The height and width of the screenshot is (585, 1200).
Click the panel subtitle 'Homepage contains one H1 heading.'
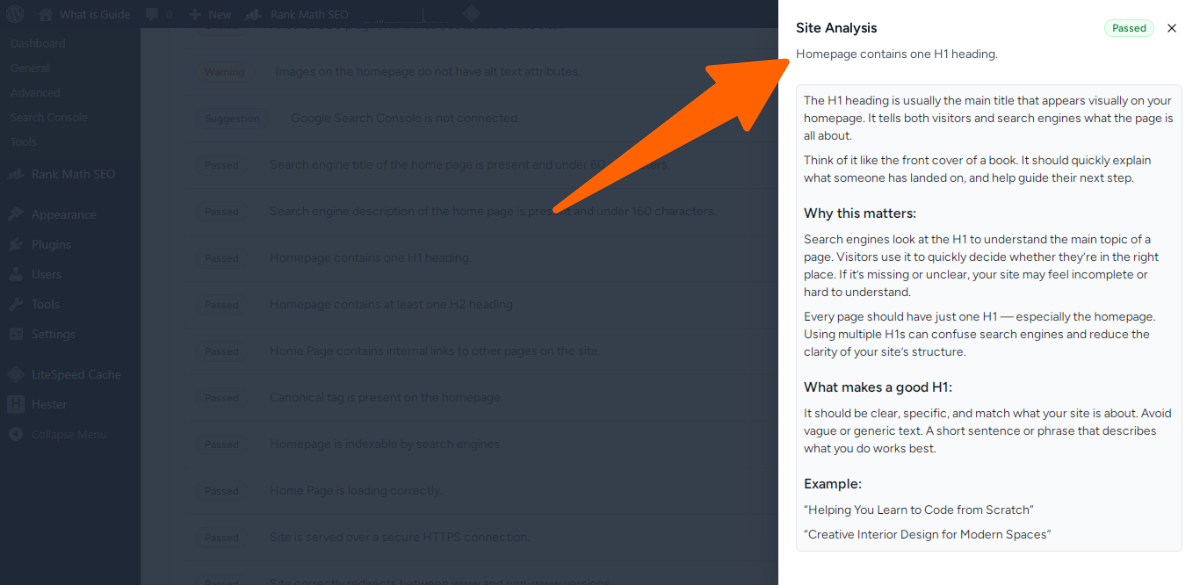897,54
